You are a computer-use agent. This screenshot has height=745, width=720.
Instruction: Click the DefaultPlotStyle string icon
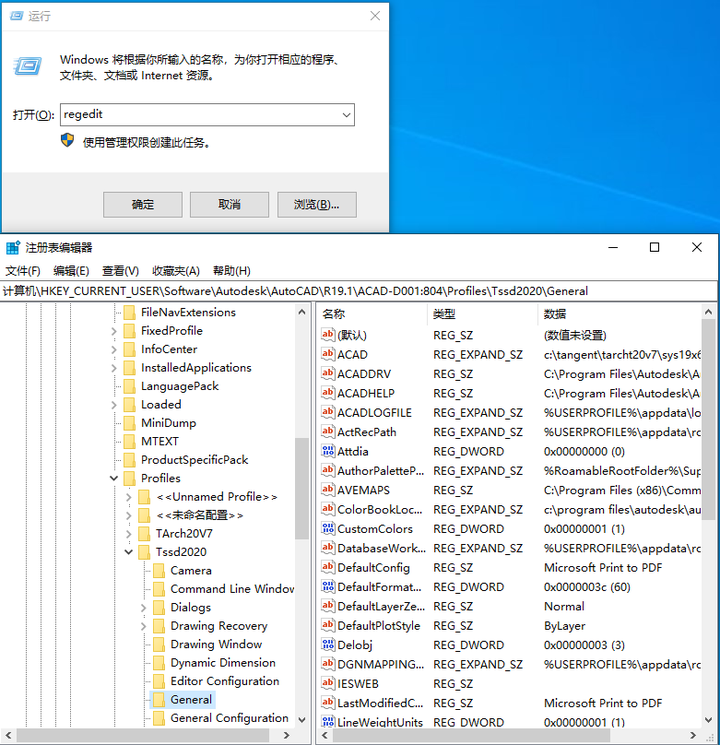(x=327, y=626)
